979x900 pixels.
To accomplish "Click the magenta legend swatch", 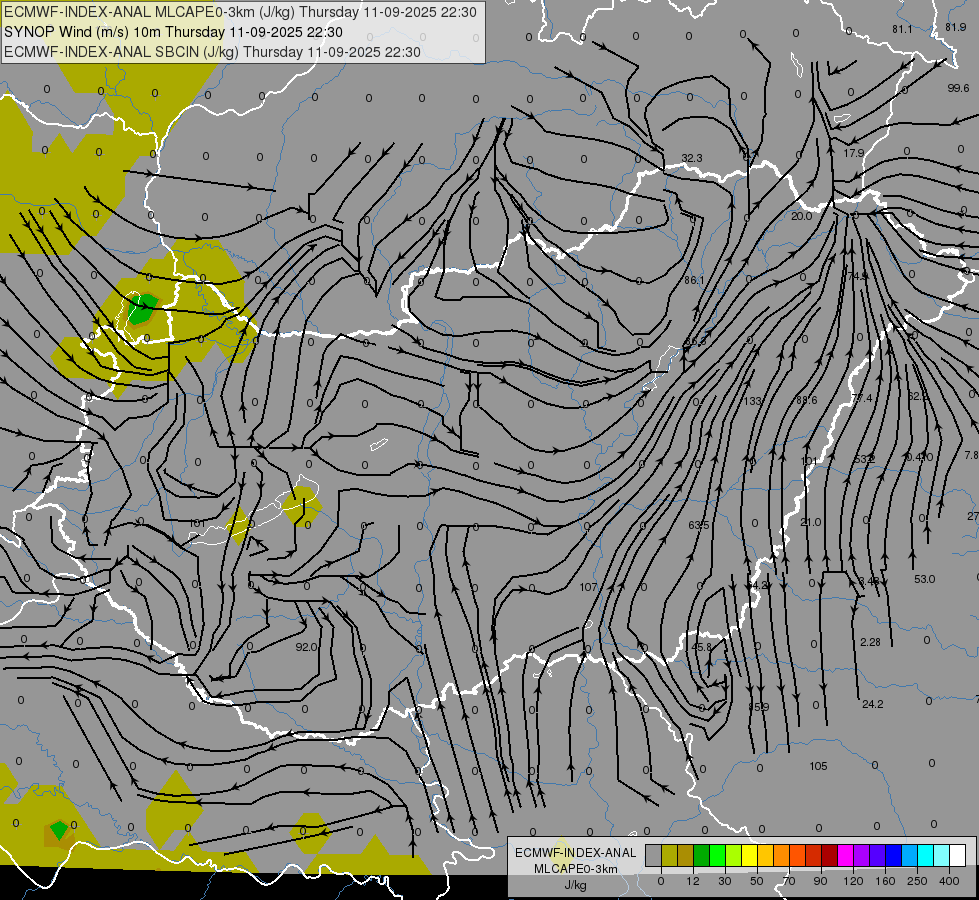I will tap(846, 855).
